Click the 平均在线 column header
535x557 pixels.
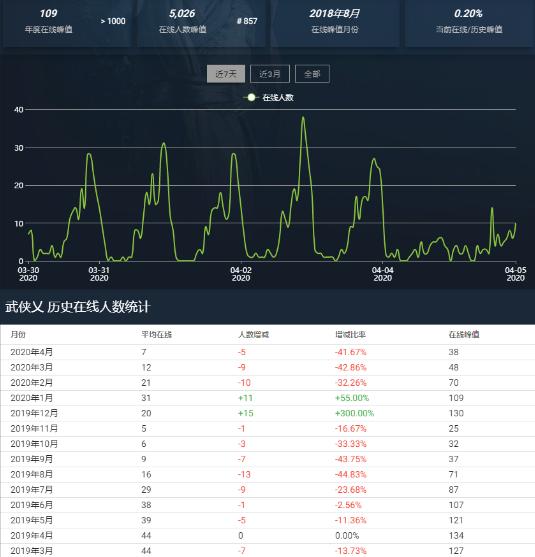click(157, 334)
